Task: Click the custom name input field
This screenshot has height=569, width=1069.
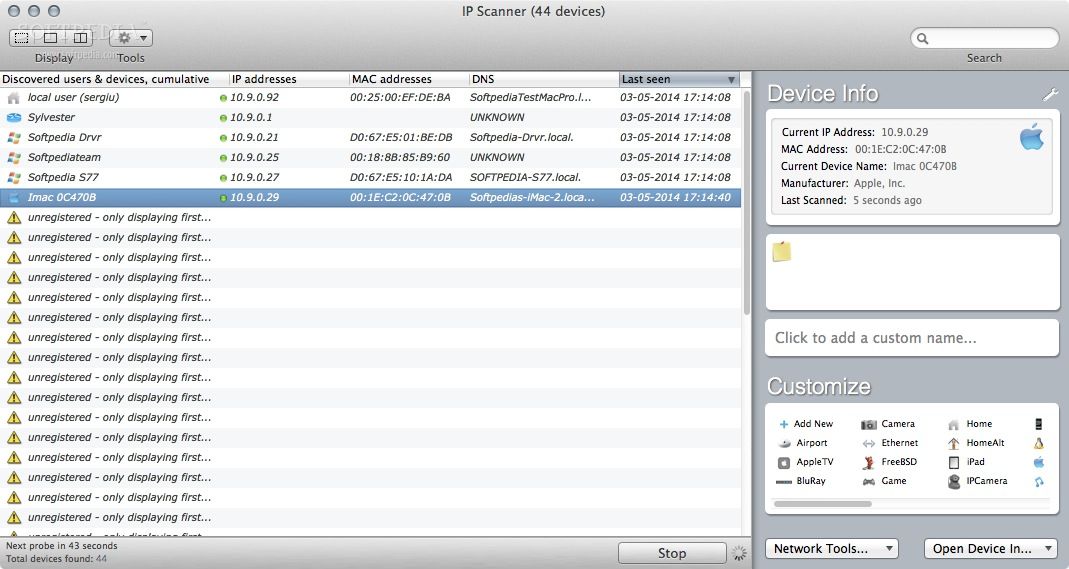Action: pos(912,338)
